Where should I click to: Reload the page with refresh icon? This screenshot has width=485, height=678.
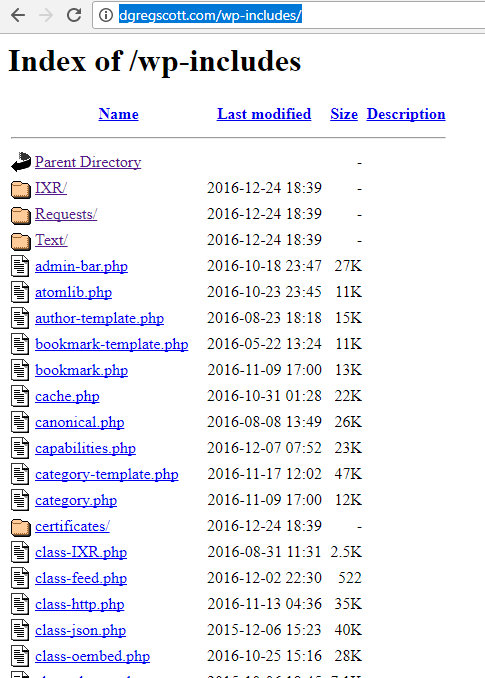[74, 15]
